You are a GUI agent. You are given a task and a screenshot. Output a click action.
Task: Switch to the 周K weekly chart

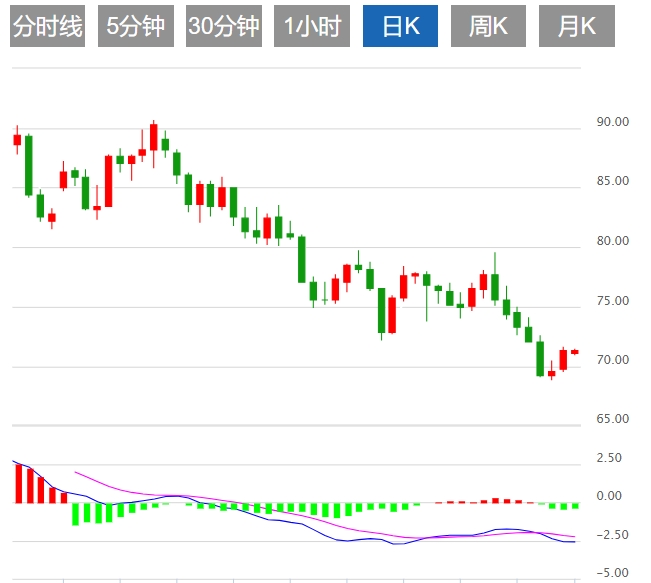[x=488, y=27]
